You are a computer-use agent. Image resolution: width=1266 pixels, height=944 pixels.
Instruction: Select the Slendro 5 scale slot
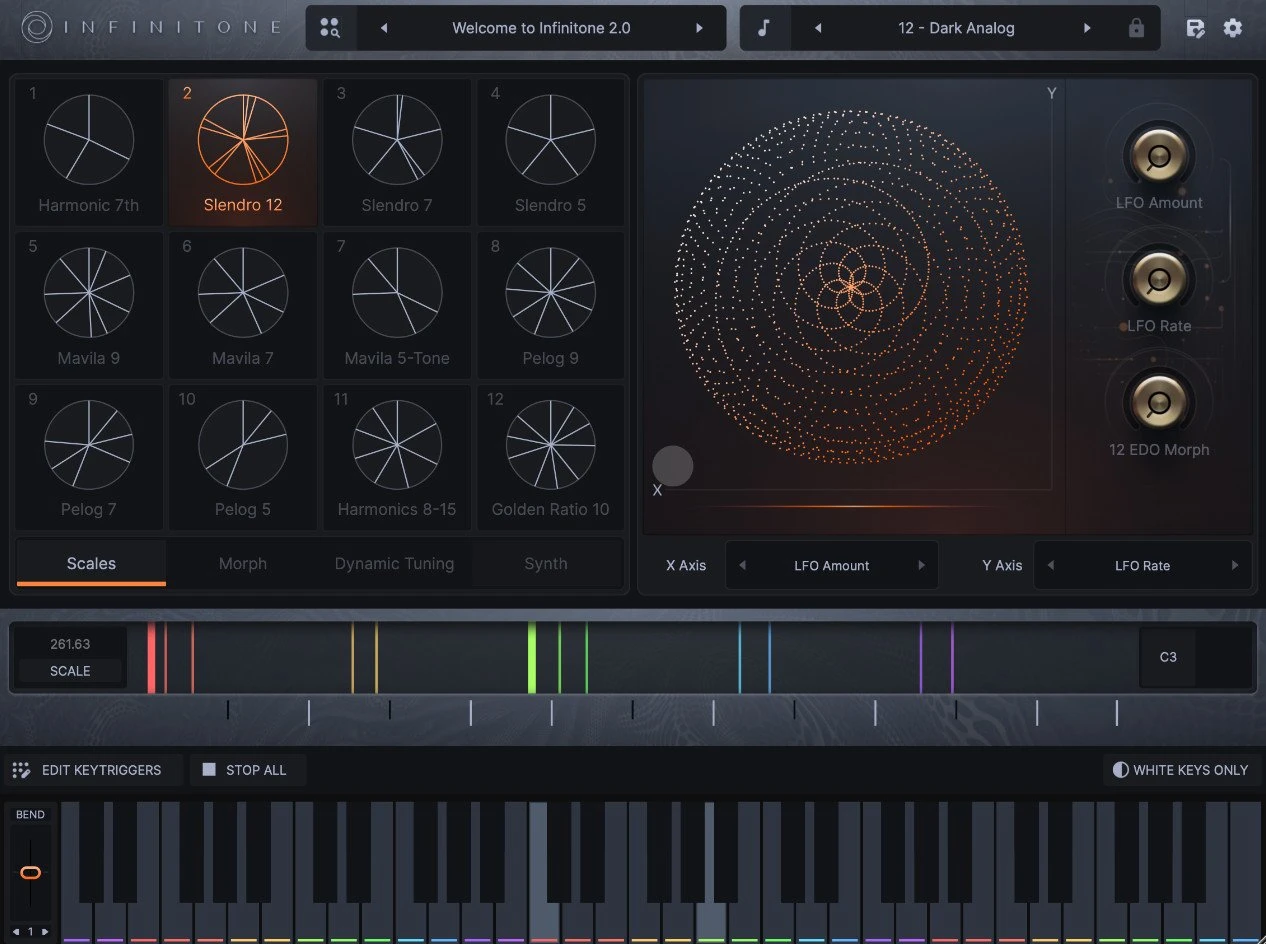click(x=550, y=152)
